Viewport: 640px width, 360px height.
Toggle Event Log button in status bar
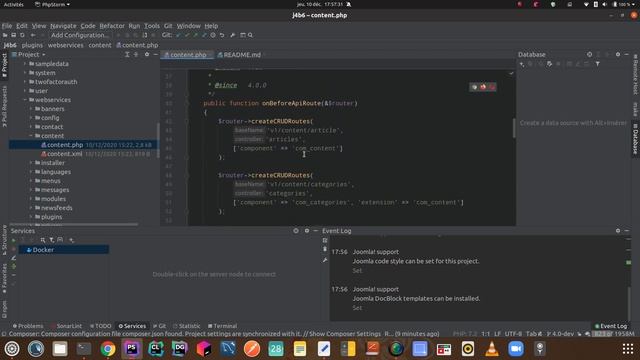click(x=611, y=326)
